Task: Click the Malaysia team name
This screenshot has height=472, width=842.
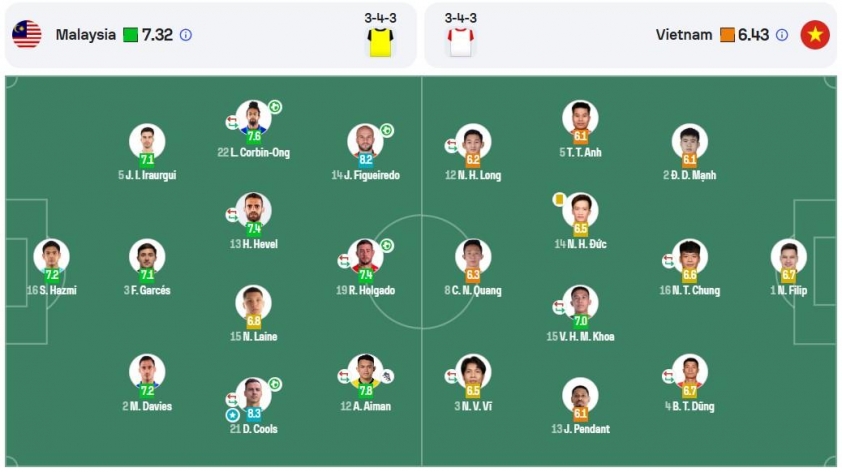Action: click(x=86, y=34)
